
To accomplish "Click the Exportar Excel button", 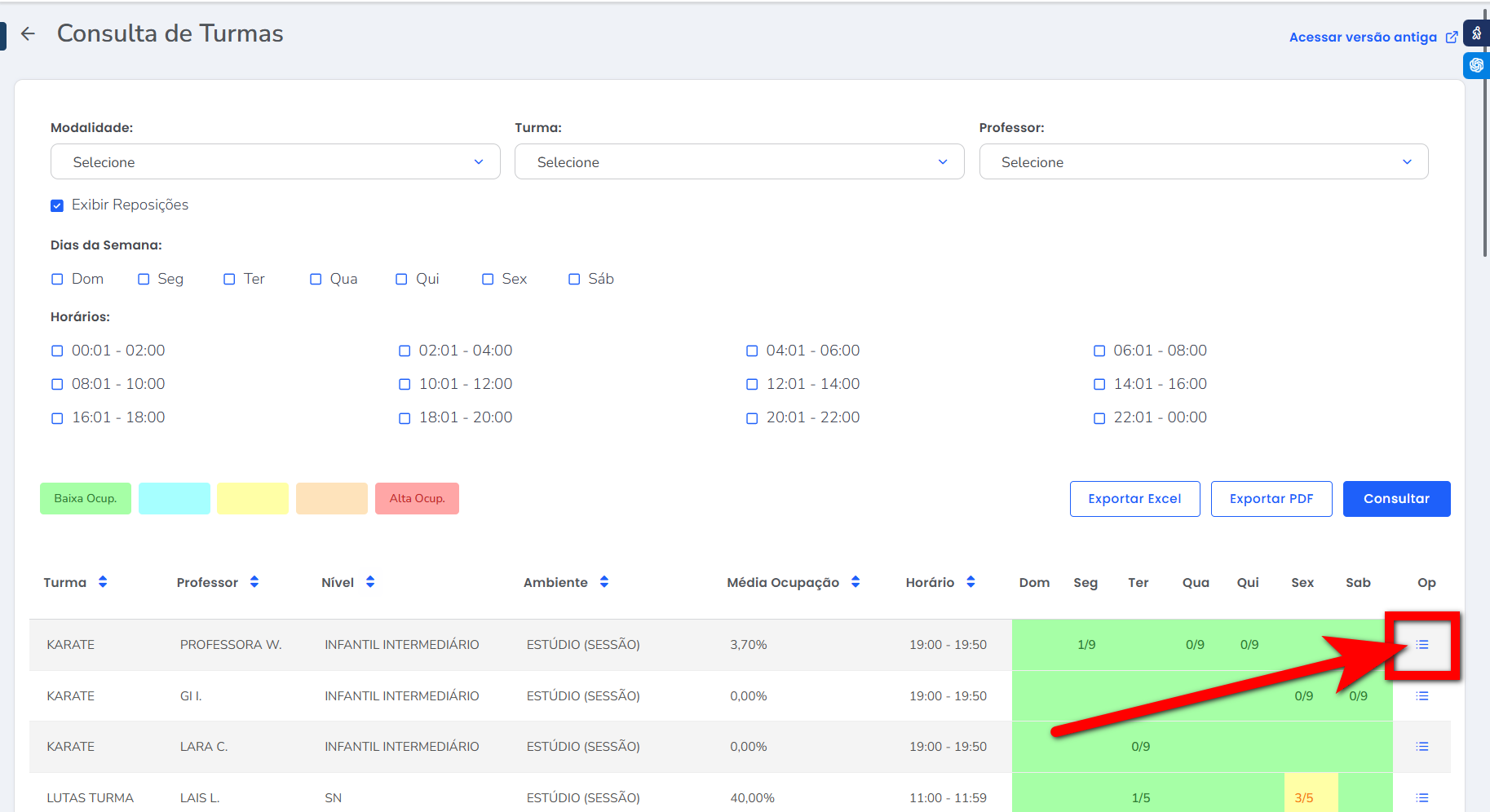I will tap(1134, 499).
